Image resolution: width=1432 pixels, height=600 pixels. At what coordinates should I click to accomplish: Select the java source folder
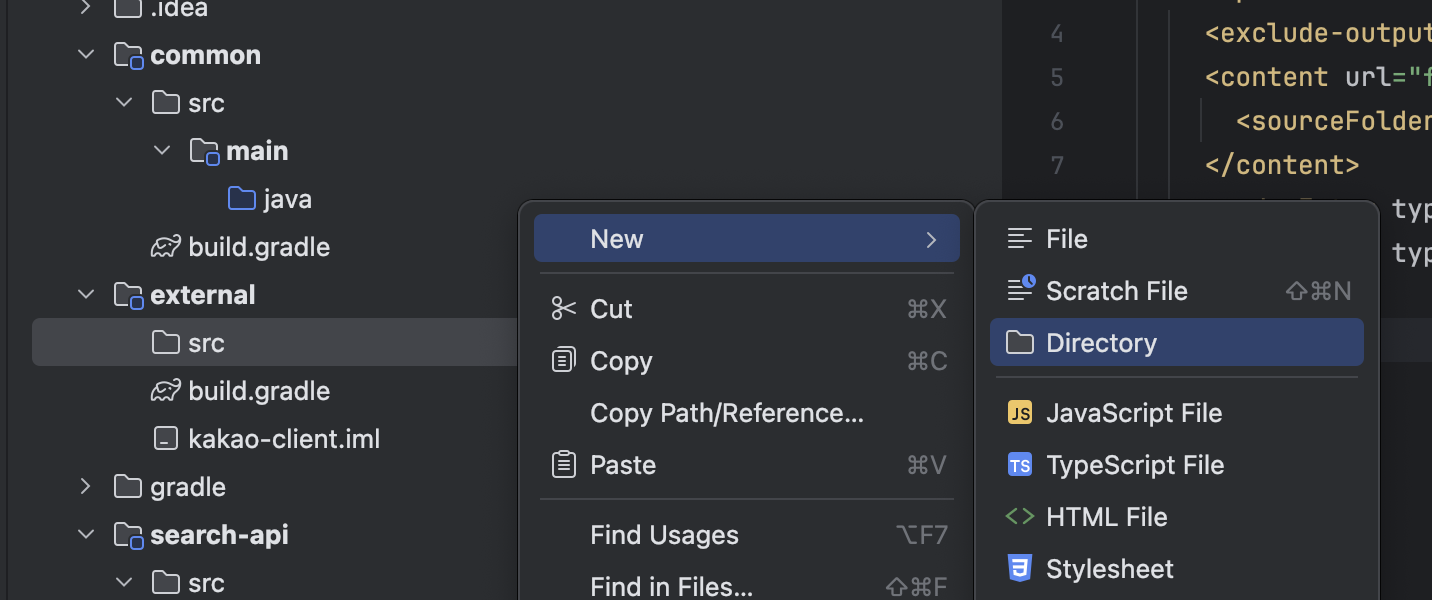click(287, 199)
